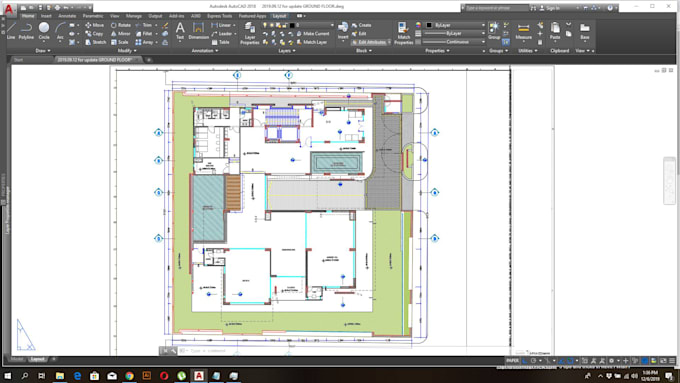The image size is (680, 383).
Task: Open the AutoCAD application menu
Action: (x=9, y=8)
